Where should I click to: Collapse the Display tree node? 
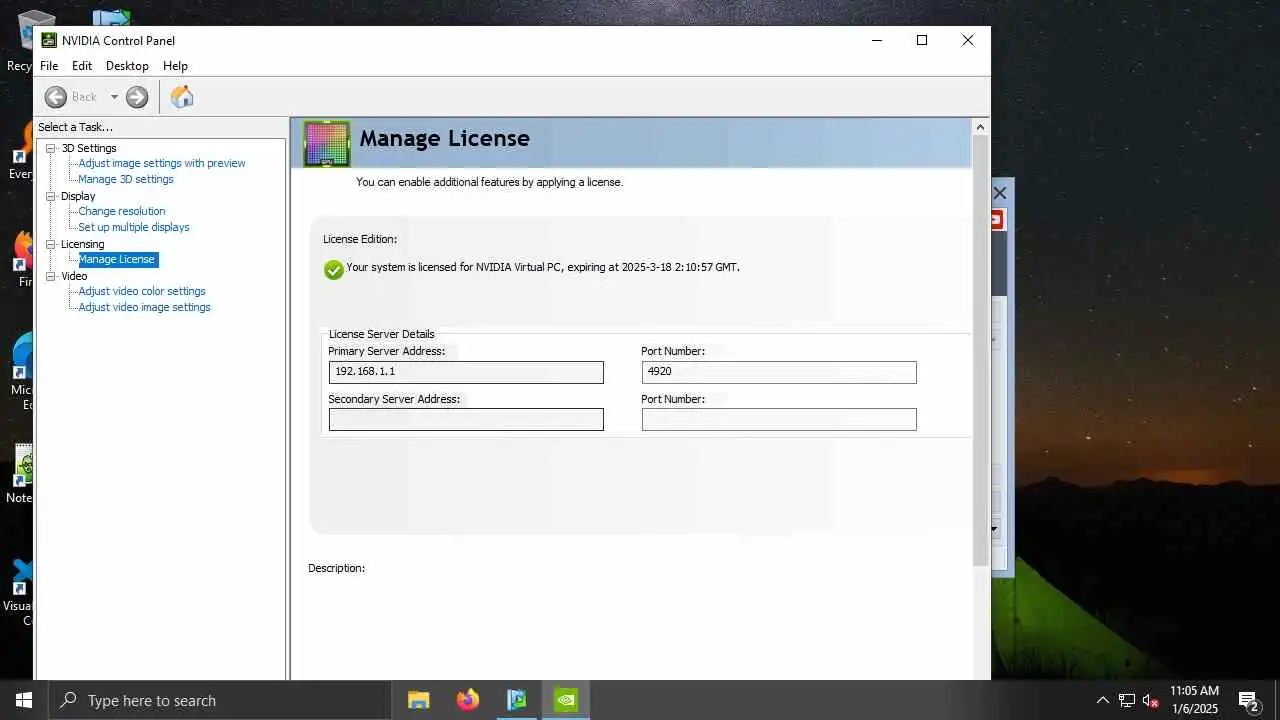click(x=51, y=196)
